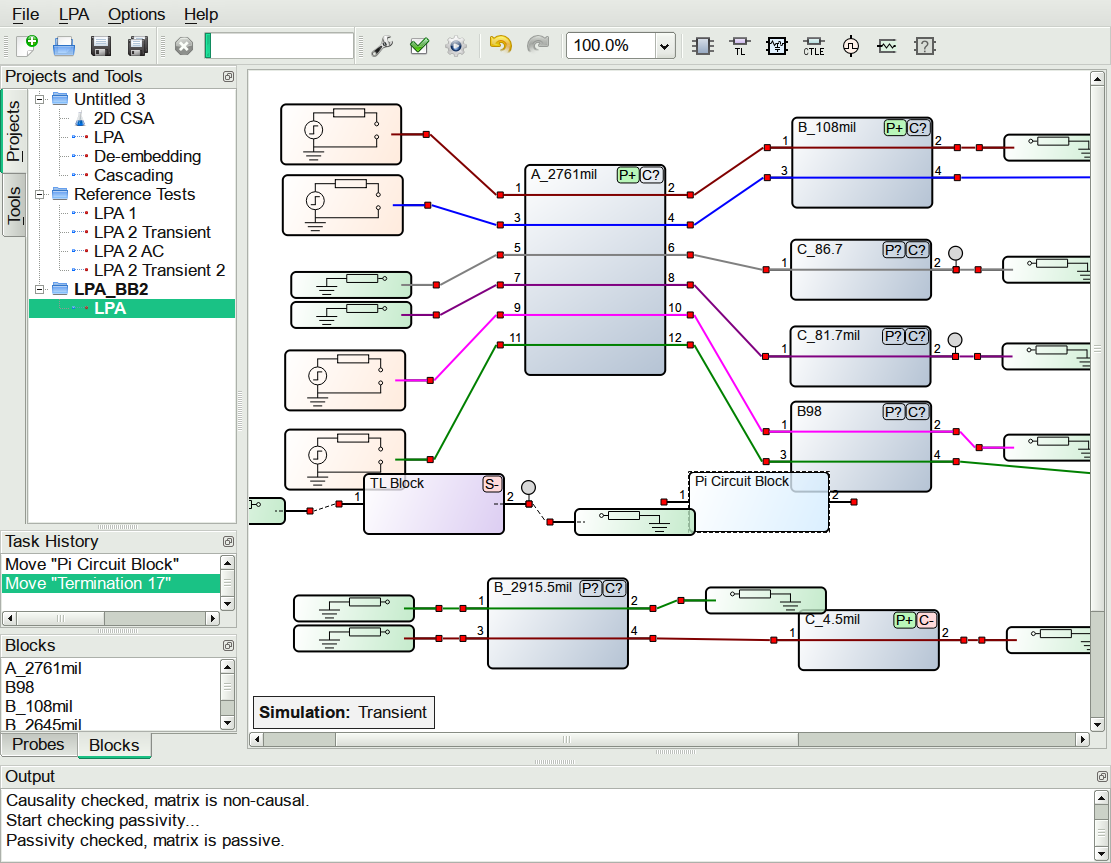Image resolution: width=1111 pixels, height=863 pixels.
Task: Toggle the C- badge on C_4.5mil block
Action: coord(927,620)
